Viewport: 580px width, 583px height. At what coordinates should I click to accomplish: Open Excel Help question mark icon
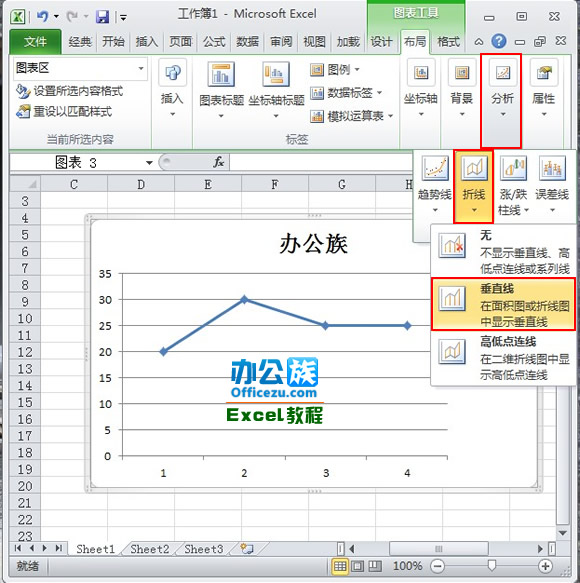click(x=499, y=41)
